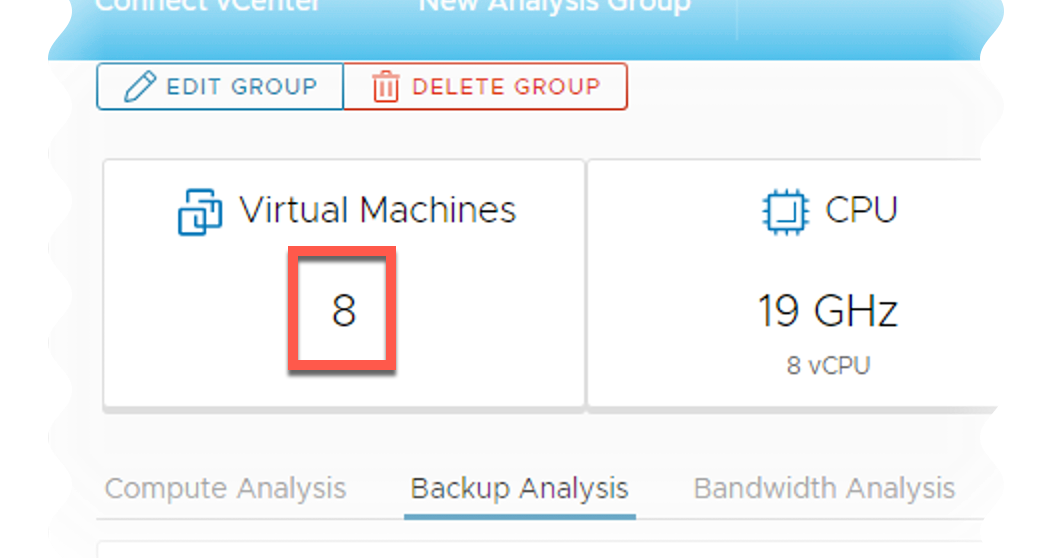Click the CPU chip icon

786,212
